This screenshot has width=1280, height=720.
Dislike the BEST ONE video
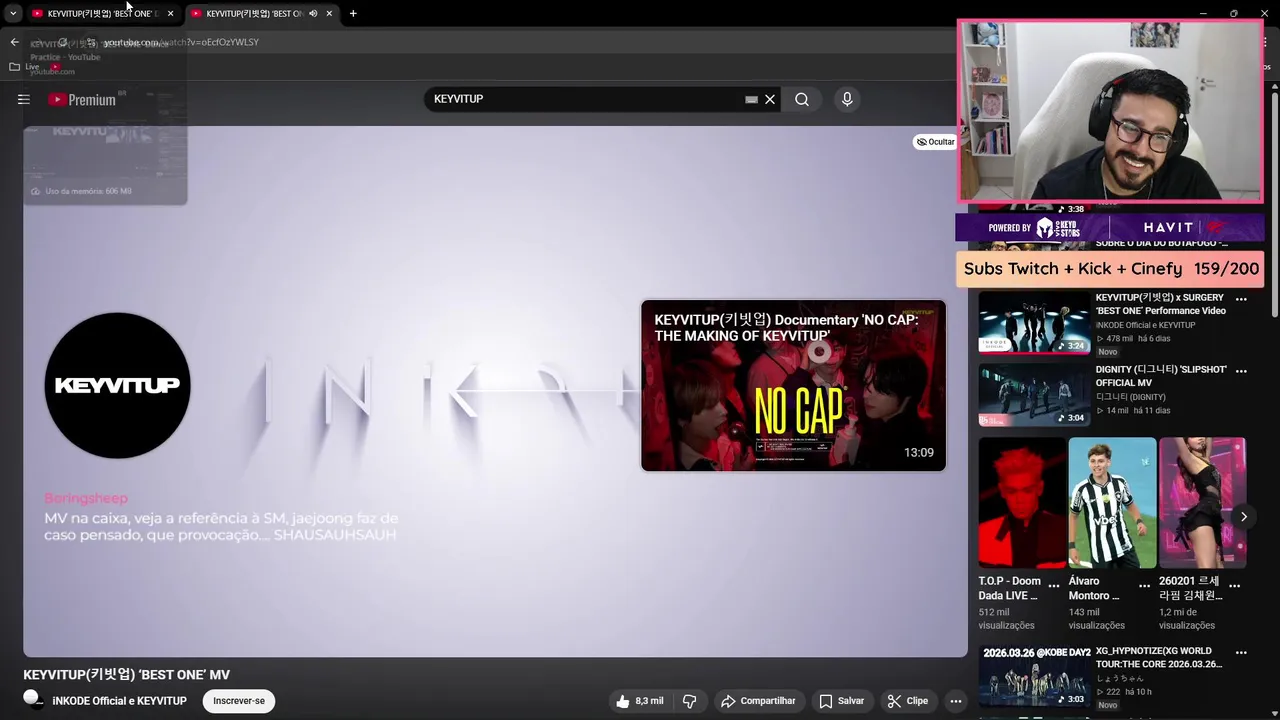click(x=689, y=701)
